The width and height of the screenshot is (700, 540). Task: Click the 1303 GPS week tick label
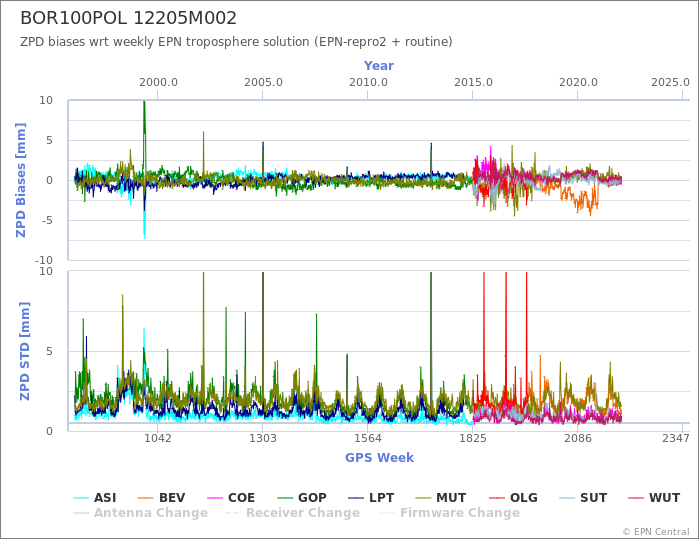point(262,438)
